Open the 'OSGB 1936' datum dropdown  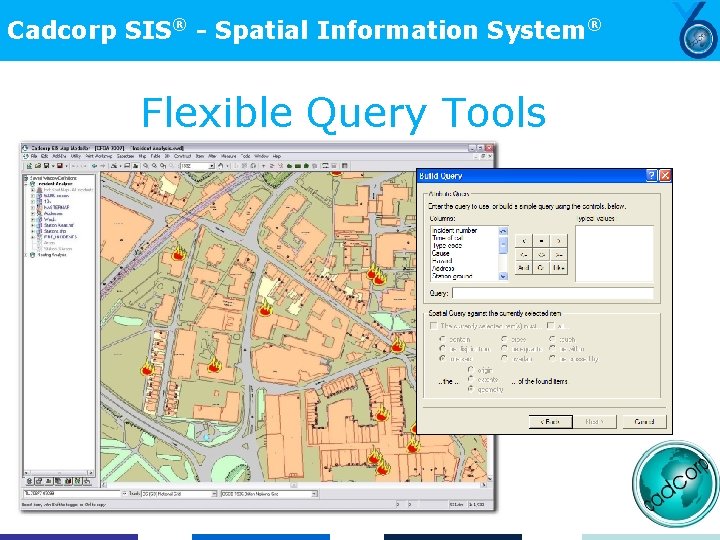[314, 494]
